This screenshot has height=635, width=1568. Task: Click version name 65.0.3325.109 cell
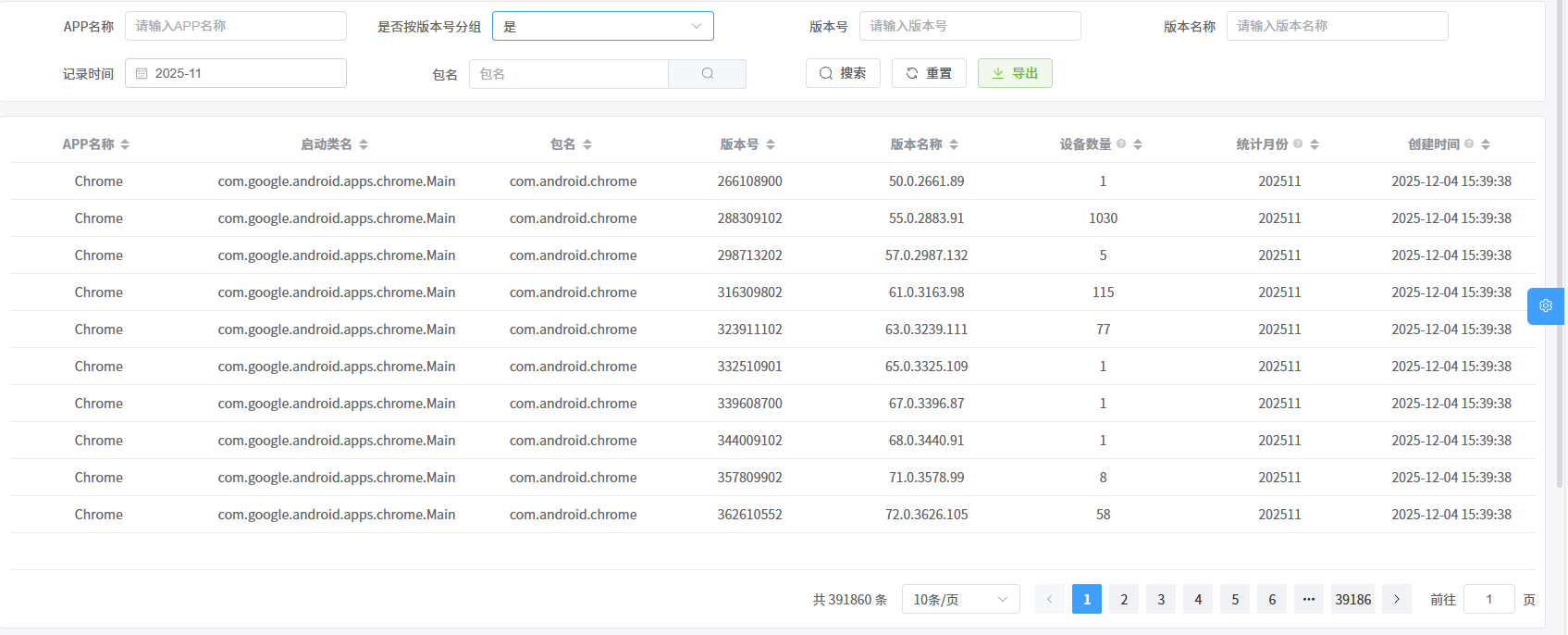point(927,367)
